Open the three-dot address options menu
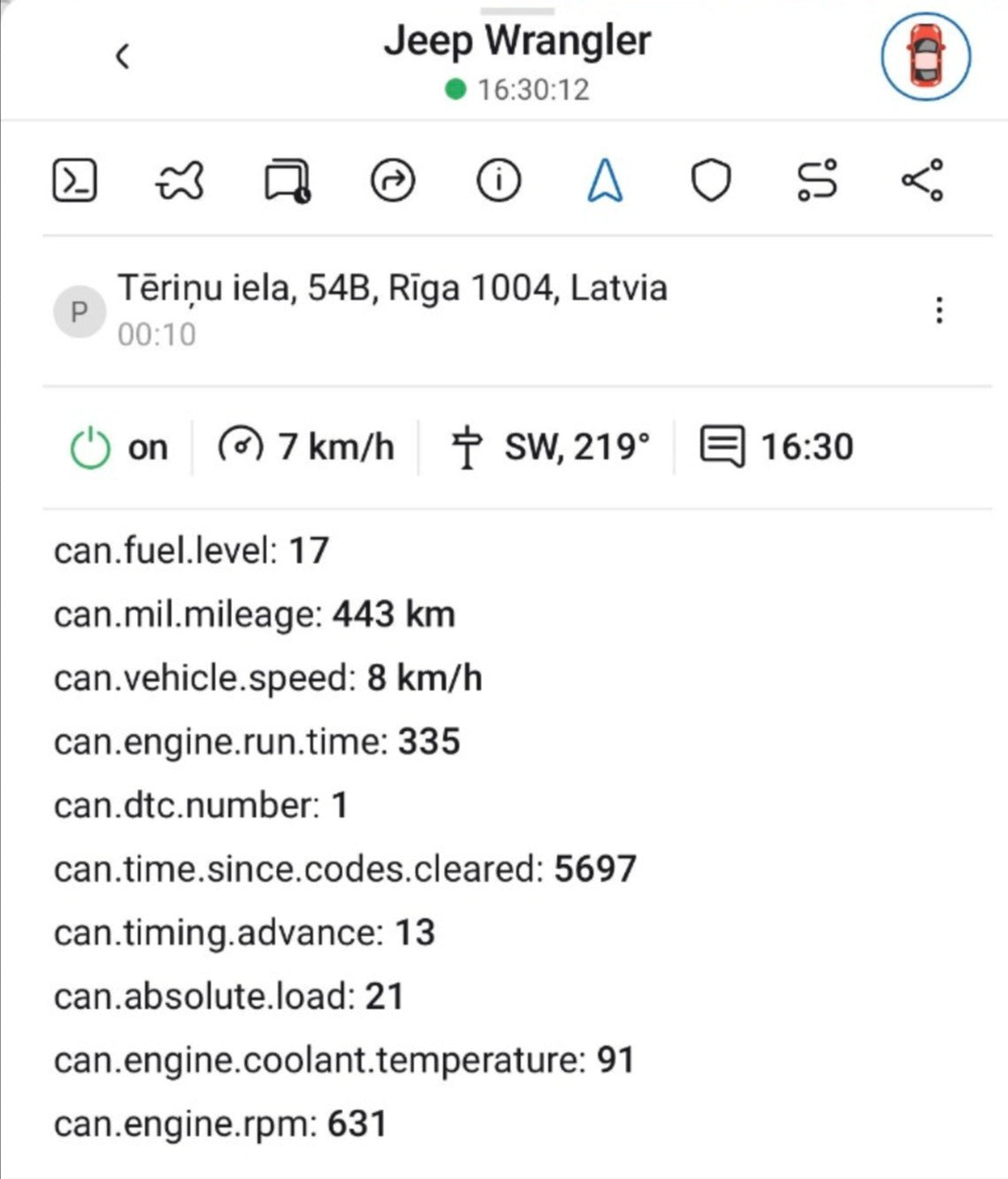The image size is (1008, 1179). tap(939, 310)
